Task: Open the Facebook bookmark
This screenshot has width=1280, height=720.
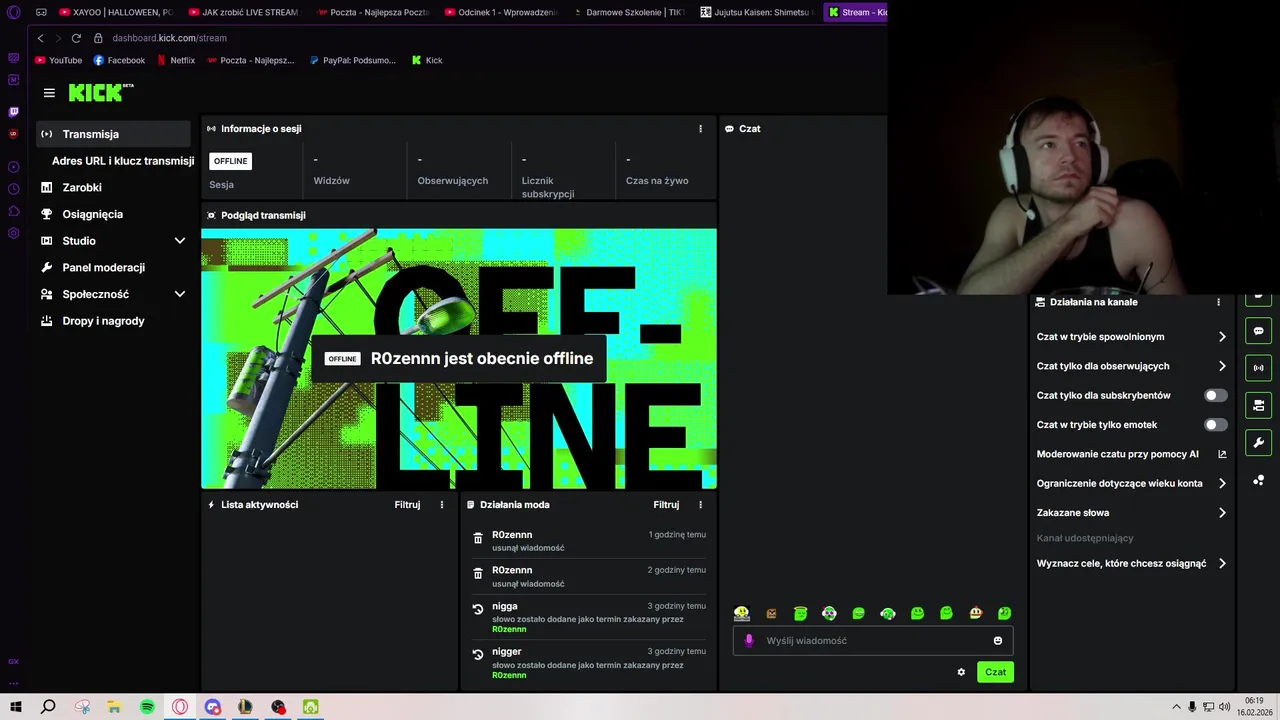Action: pos(119,60)
